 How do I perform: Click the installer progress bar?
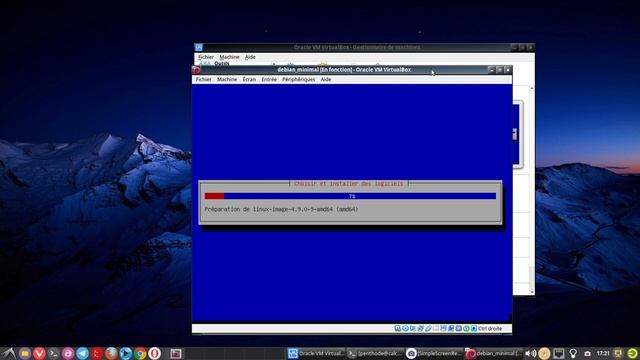click(x=350, y=196)
